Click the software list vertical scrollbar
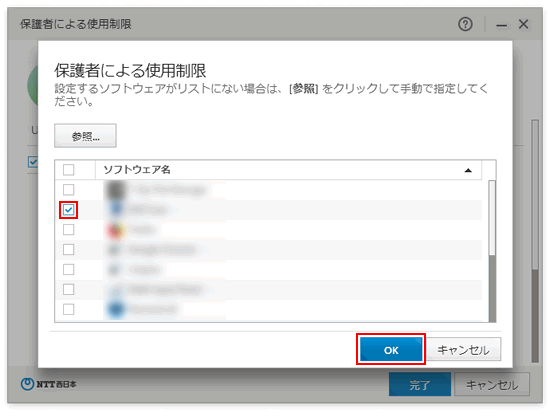550x417 pixels. click(x=492, y=251)
